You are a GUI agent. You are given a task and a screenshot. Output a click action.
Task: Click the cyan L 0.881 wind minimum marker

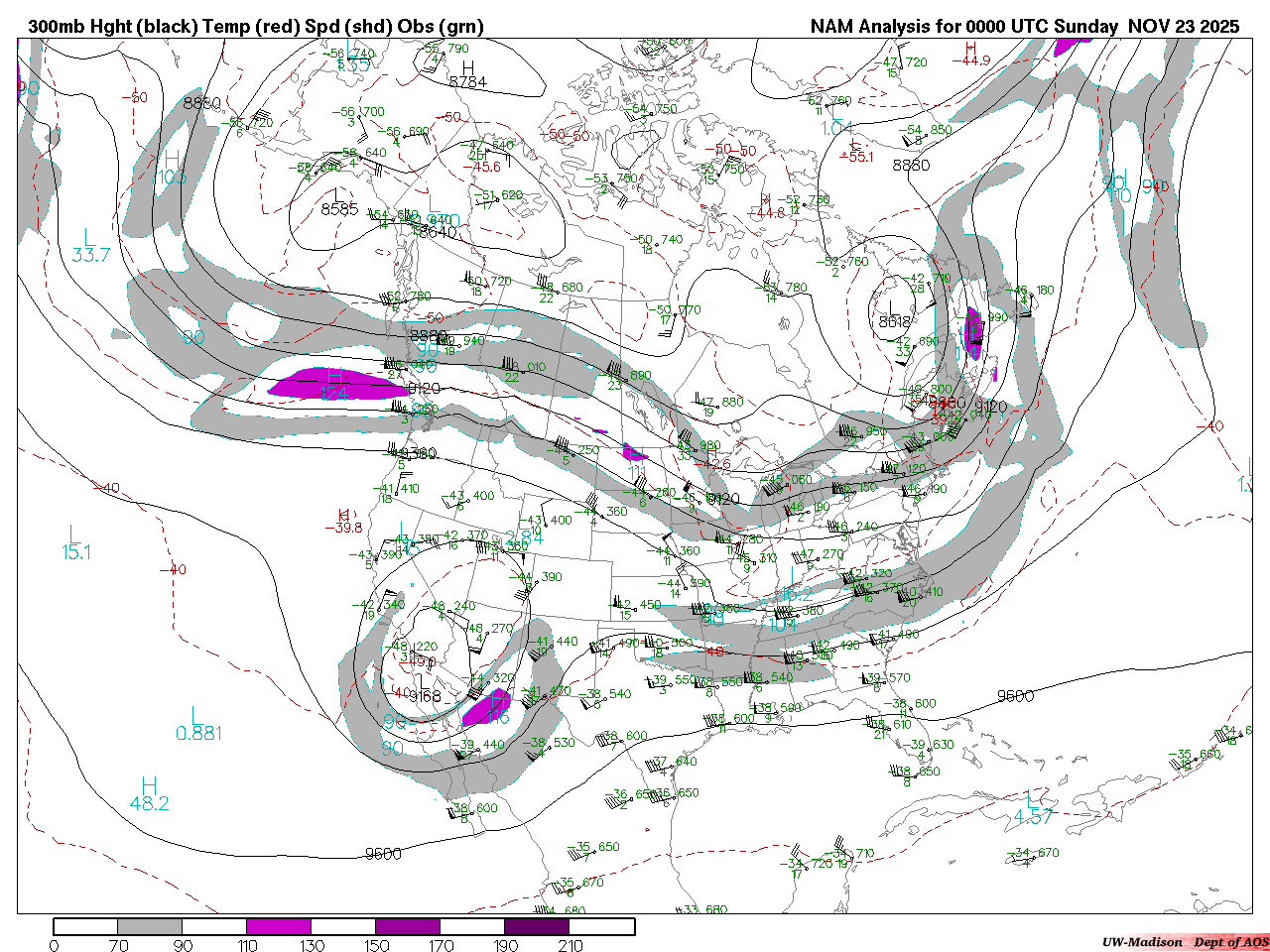point(198,724)
